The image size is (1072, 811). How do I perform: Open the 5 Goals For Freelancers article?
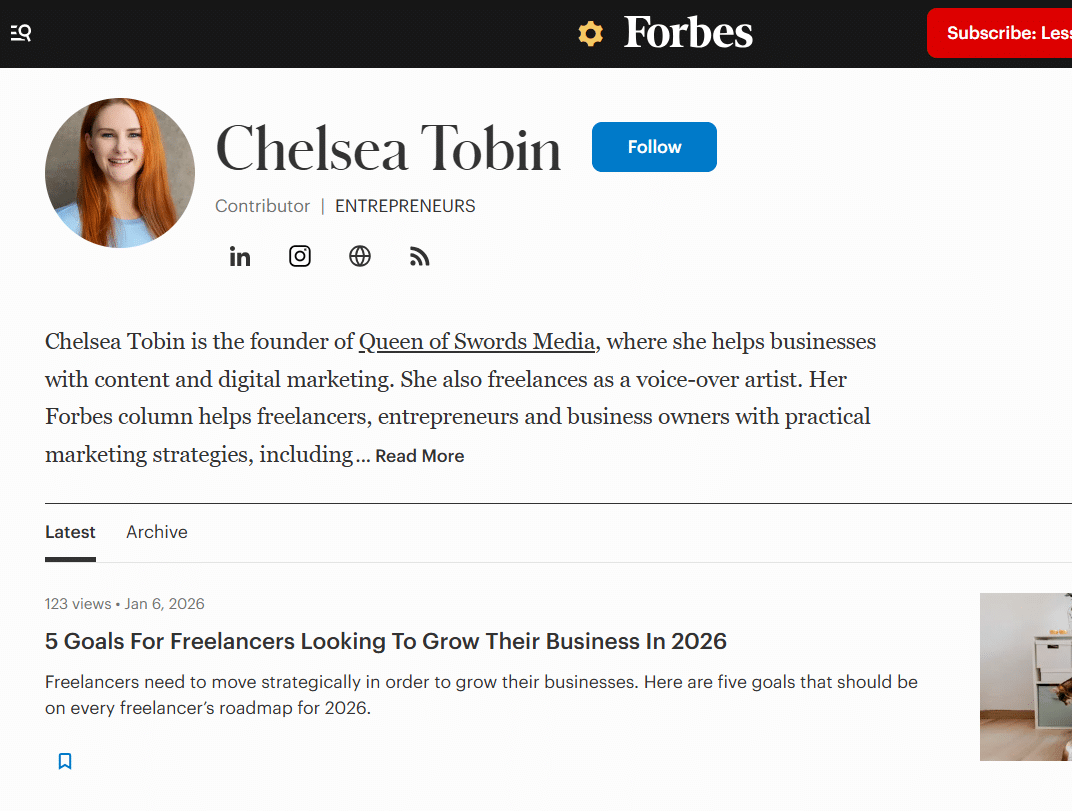(386, 641)
